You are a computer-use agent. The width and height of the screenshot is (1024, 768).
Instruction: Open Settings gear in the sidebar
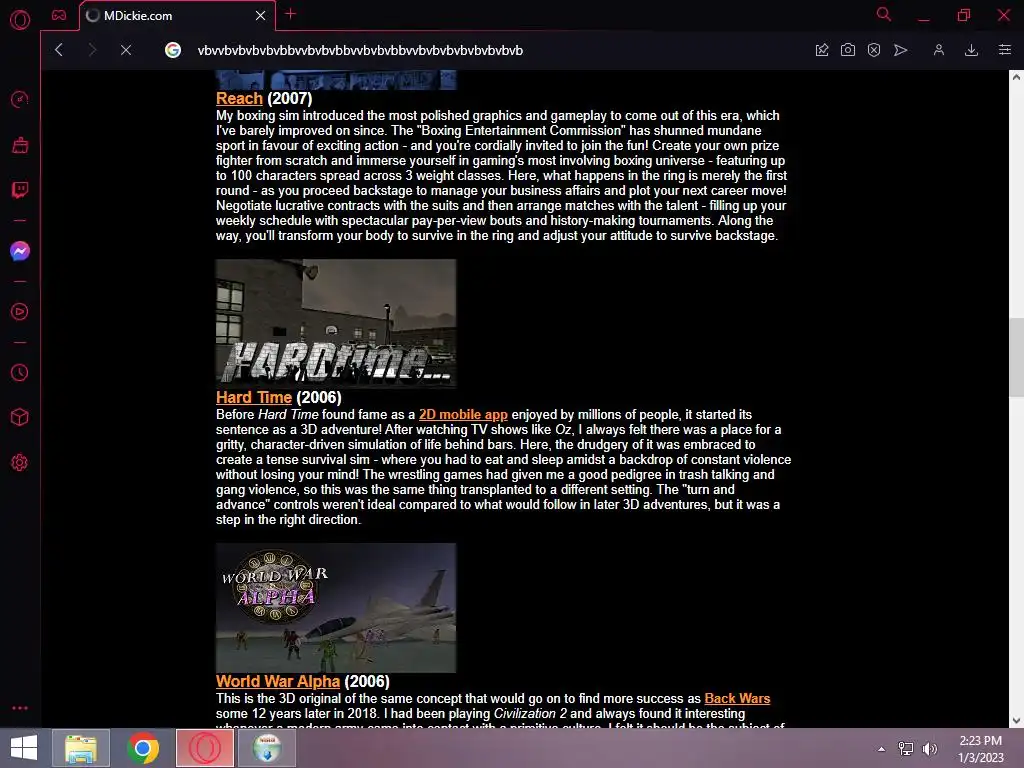point(20,462)
